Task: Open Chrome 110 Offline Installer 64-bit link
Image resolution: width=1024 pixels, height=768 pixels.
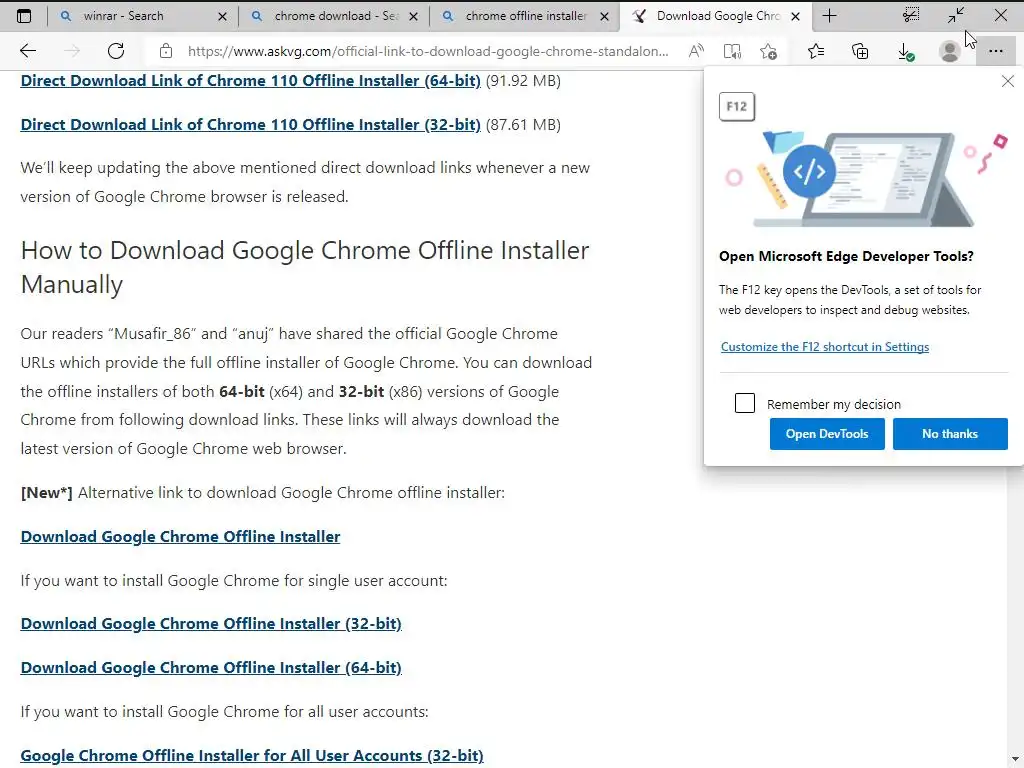Action: coord(250,81)
